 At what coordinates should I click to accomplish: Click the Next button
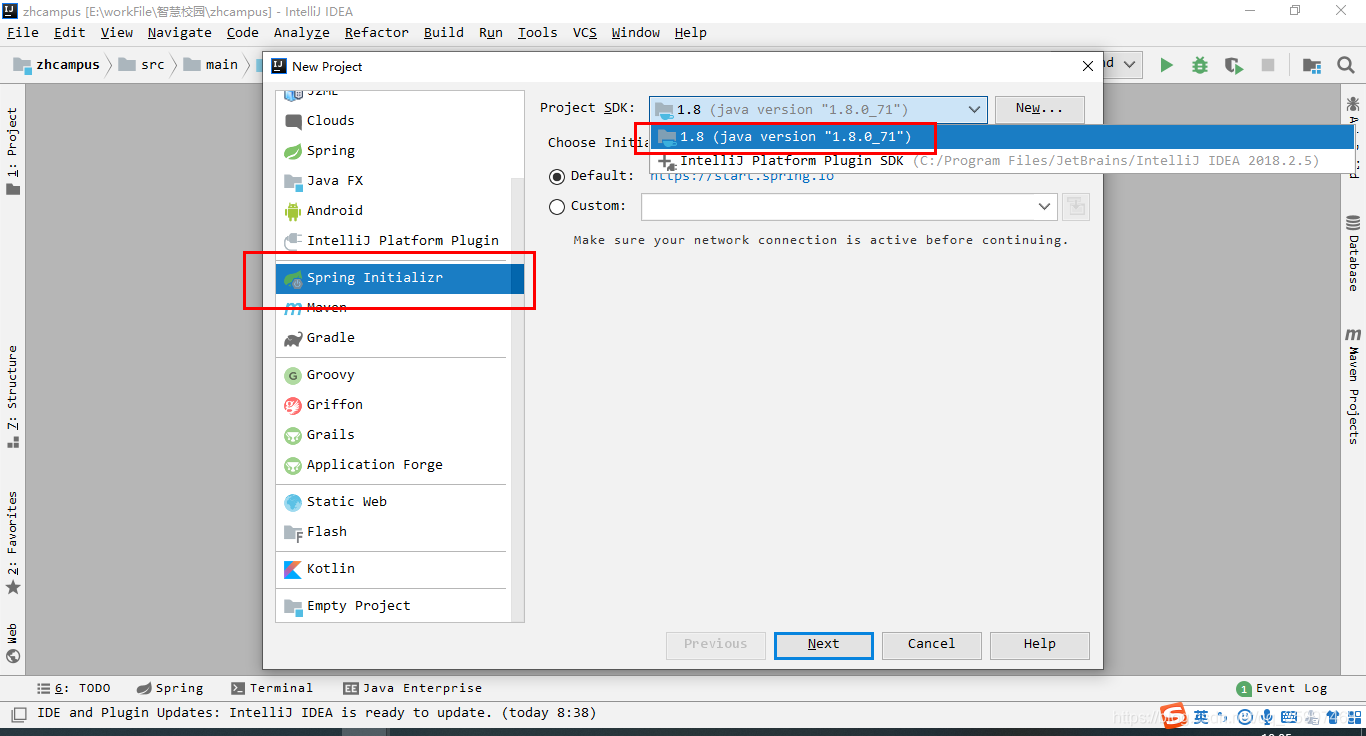tap(823, 645)
